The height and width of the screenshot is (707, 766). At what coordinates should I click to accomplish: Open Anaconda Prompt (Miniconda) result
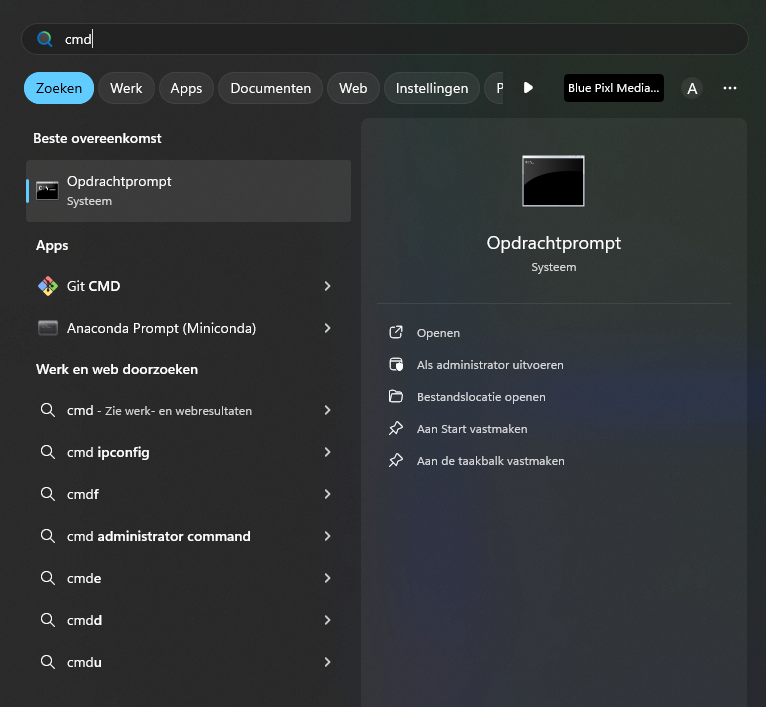click(x=189, y=328)
